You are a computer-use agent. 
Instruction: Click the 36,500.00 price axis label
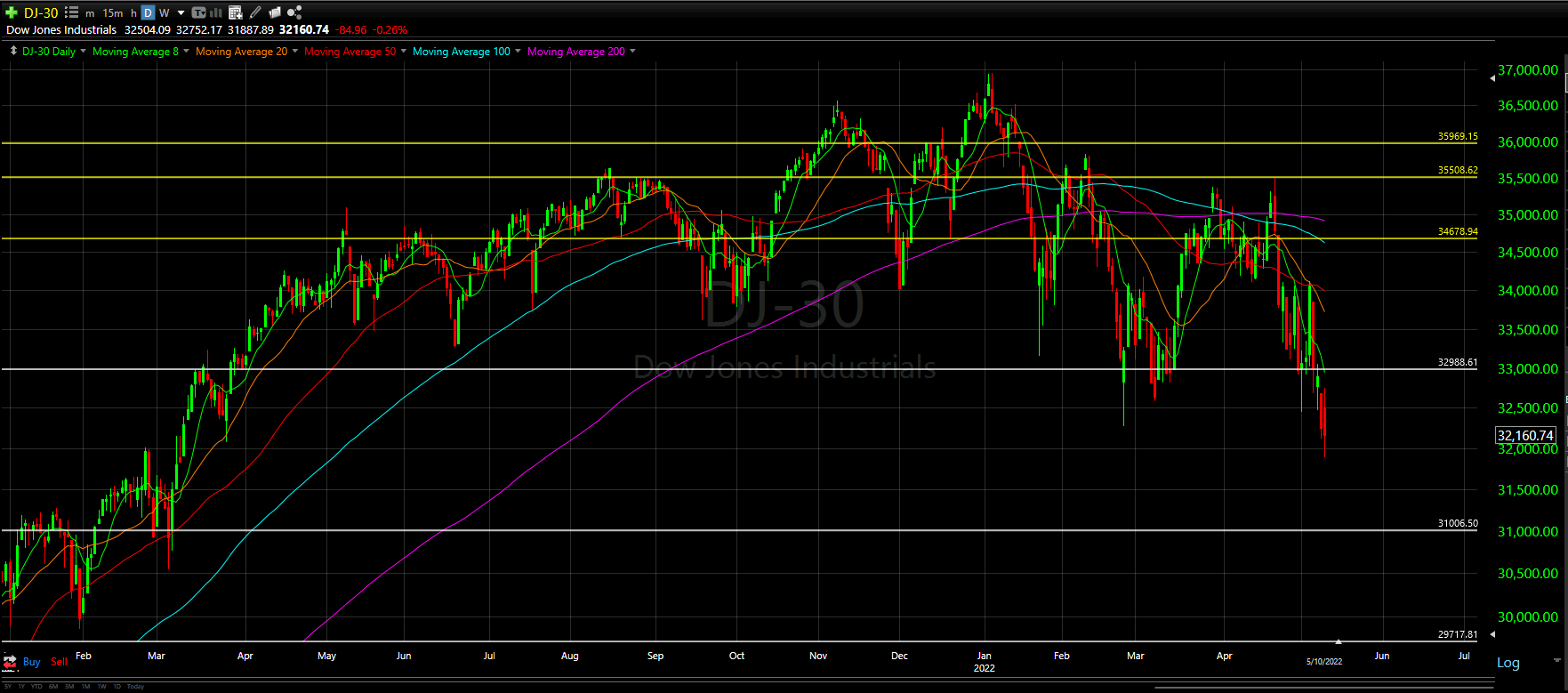point(1528,105)
